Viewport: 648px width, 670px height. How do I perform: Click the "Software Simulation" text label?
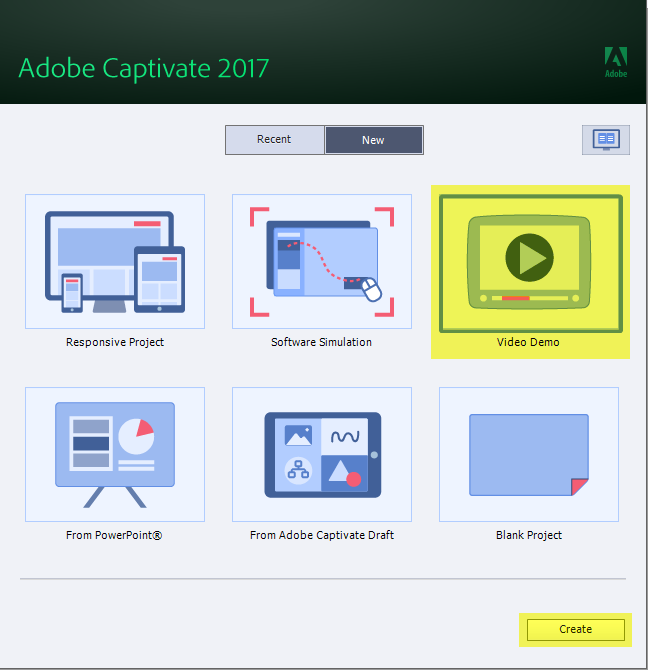pyautogui.click(x=321, y=342)
